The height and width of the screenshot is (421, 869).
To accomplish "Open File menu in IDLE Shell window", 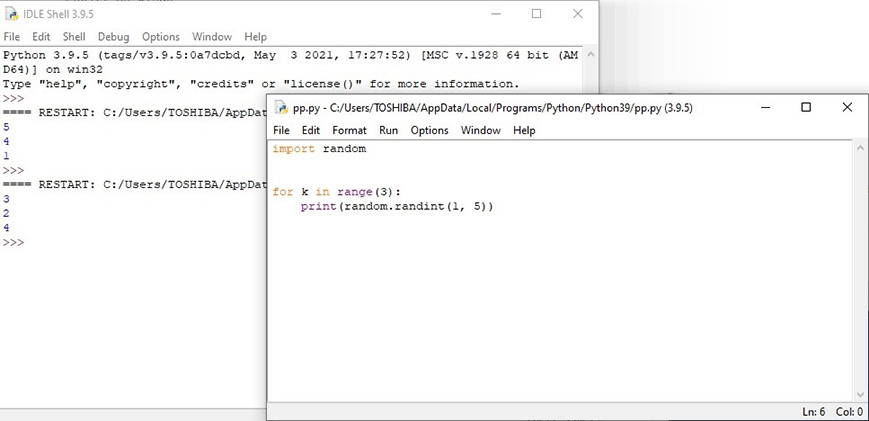I will (12, 37).
